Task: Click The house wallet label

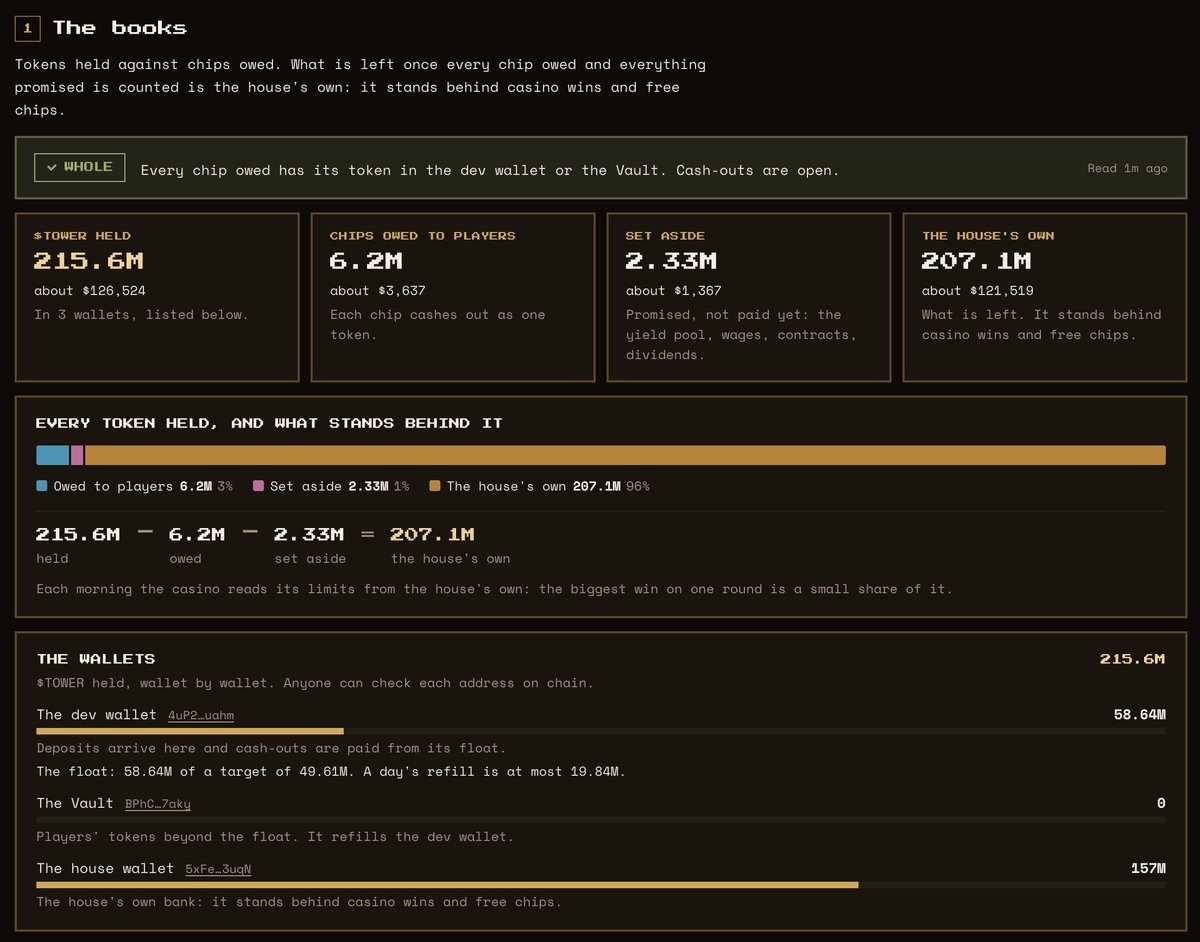Action: pos(105,868)
